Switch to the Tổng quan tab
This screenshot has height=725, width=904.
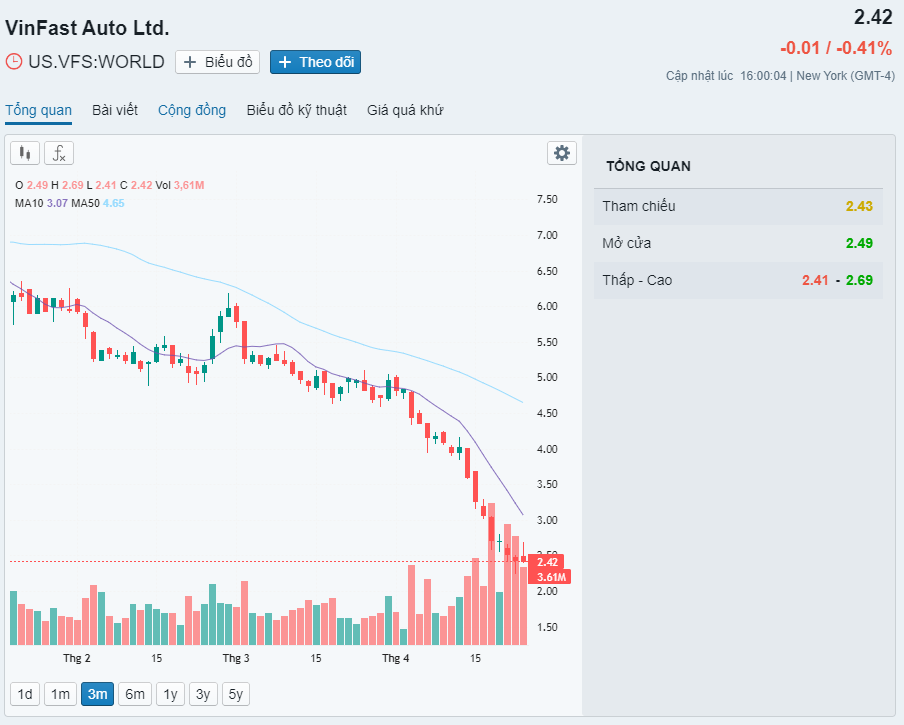coord(39,110)
